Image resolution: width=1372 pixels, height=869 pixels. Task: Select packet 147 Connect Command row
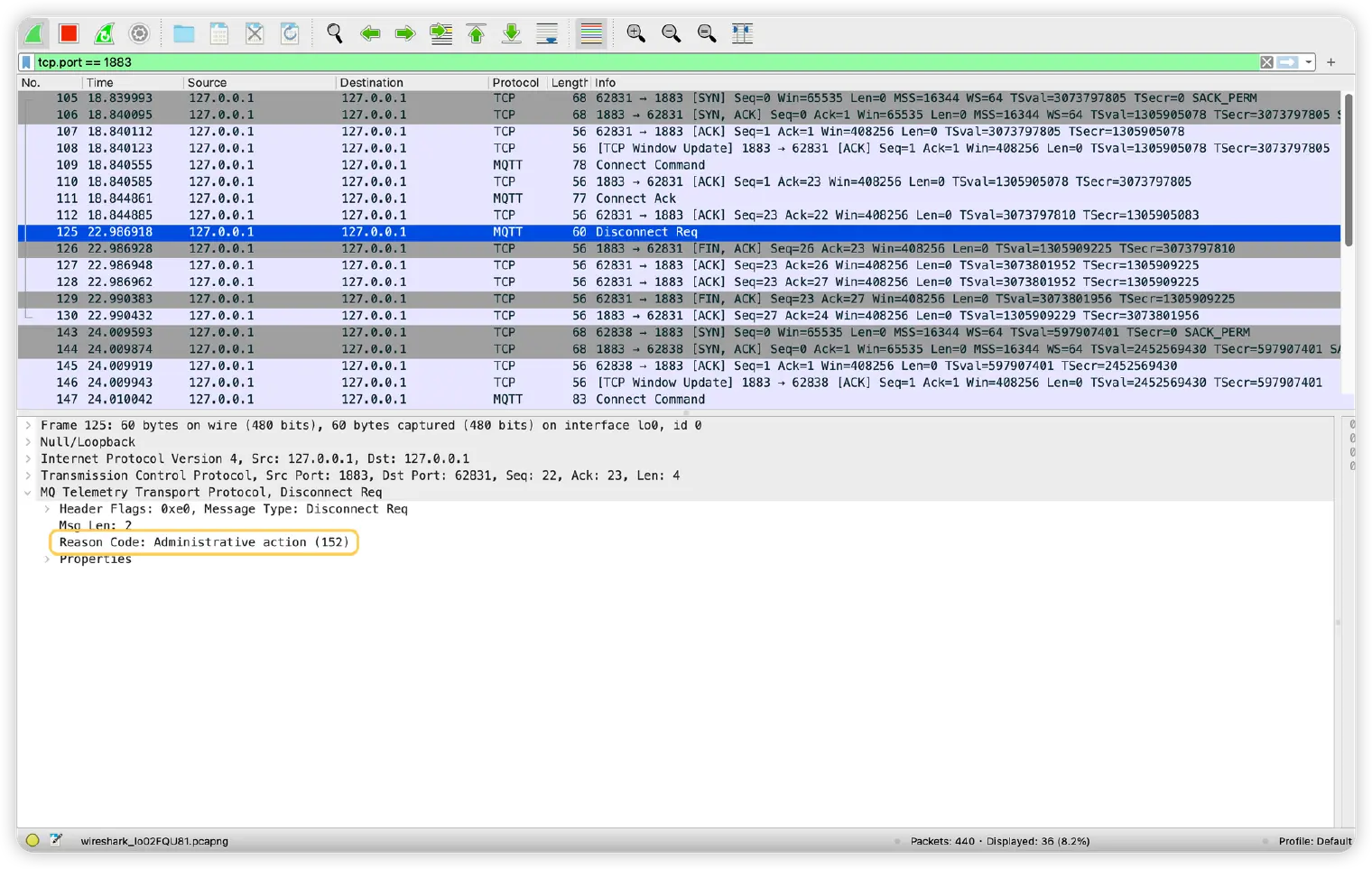(x=680, y=400)
